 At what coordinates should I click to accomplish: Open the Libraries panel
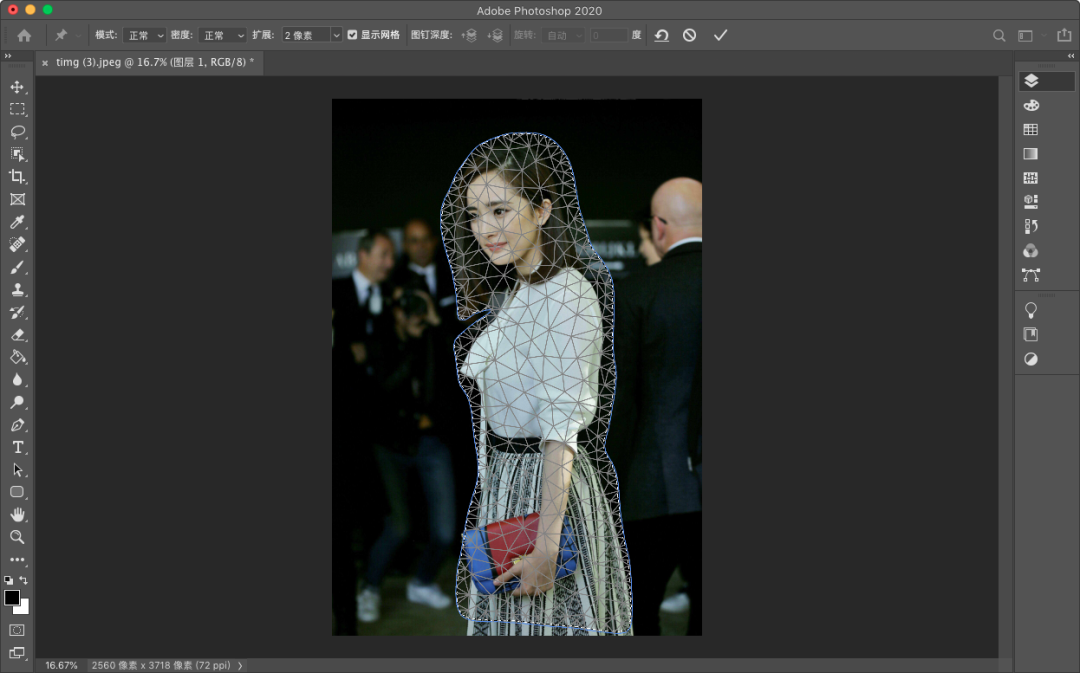click(x=1031, y=335)
